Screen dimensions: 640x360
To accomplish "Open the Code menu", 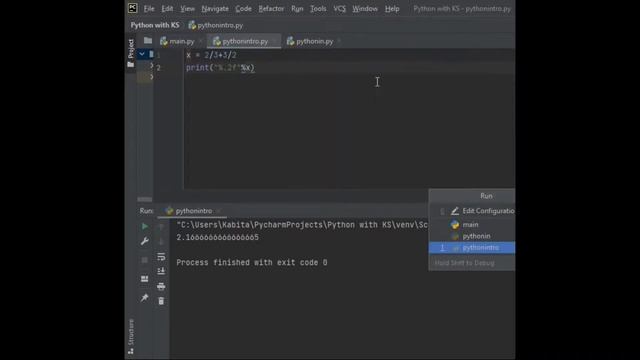I will pyautogui.click(x=243, y=9).
